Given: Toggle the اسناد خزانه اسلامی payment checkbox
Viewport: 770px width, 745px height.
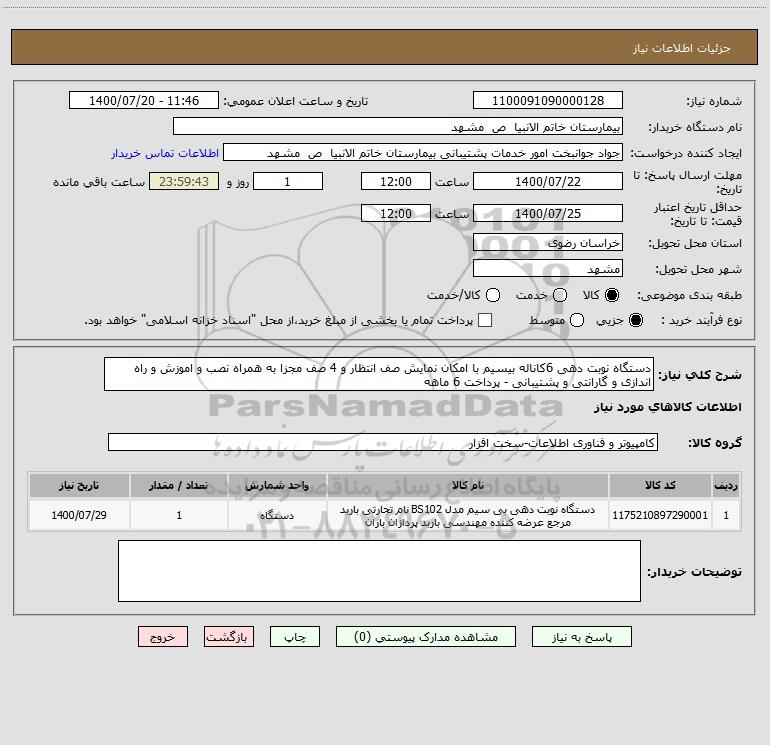Looking at the screenshot, I should pos(485,320).
